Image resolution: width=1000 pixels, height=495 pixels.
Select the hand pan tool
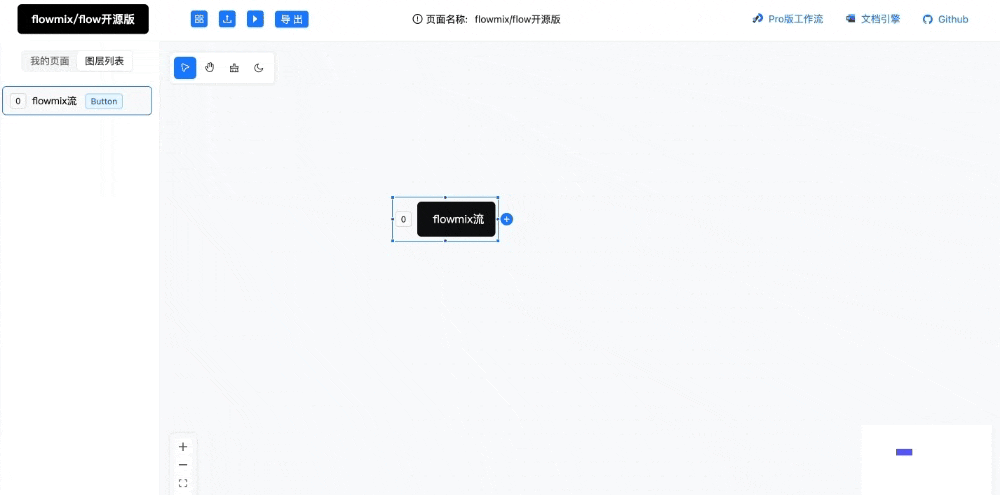pyautogui.click(x=209, y=68)
